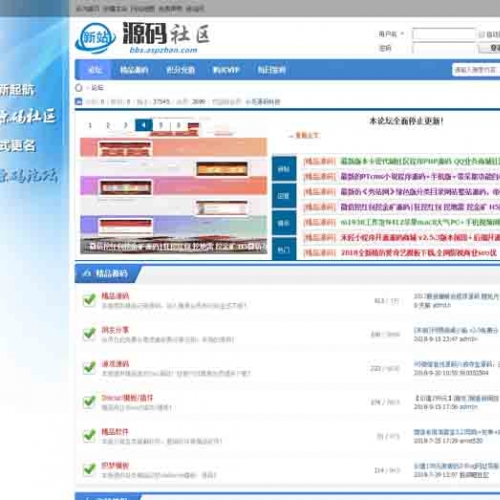Open the 微信抢红包挖金矿源码 thread
The height and width of the screenshot is (500, 500).
(x=420, y=207)
